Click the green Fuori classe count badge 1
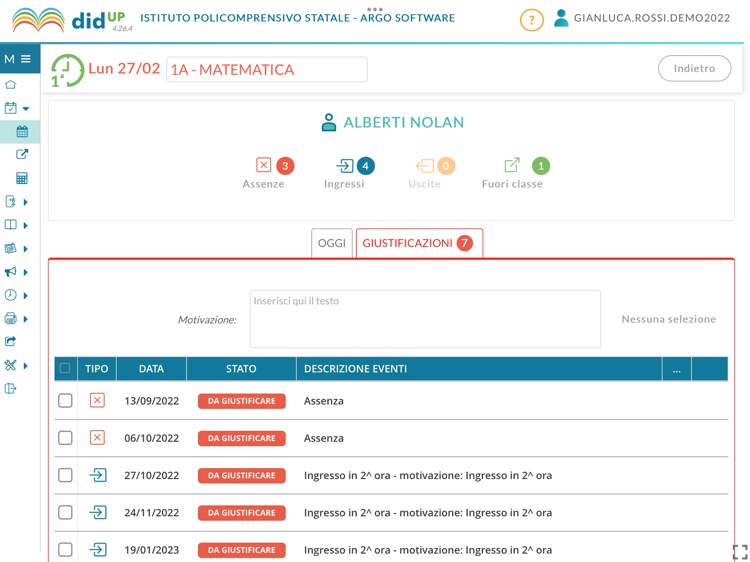The height and width of the screenshot is (562, 750). pos(541,166)
